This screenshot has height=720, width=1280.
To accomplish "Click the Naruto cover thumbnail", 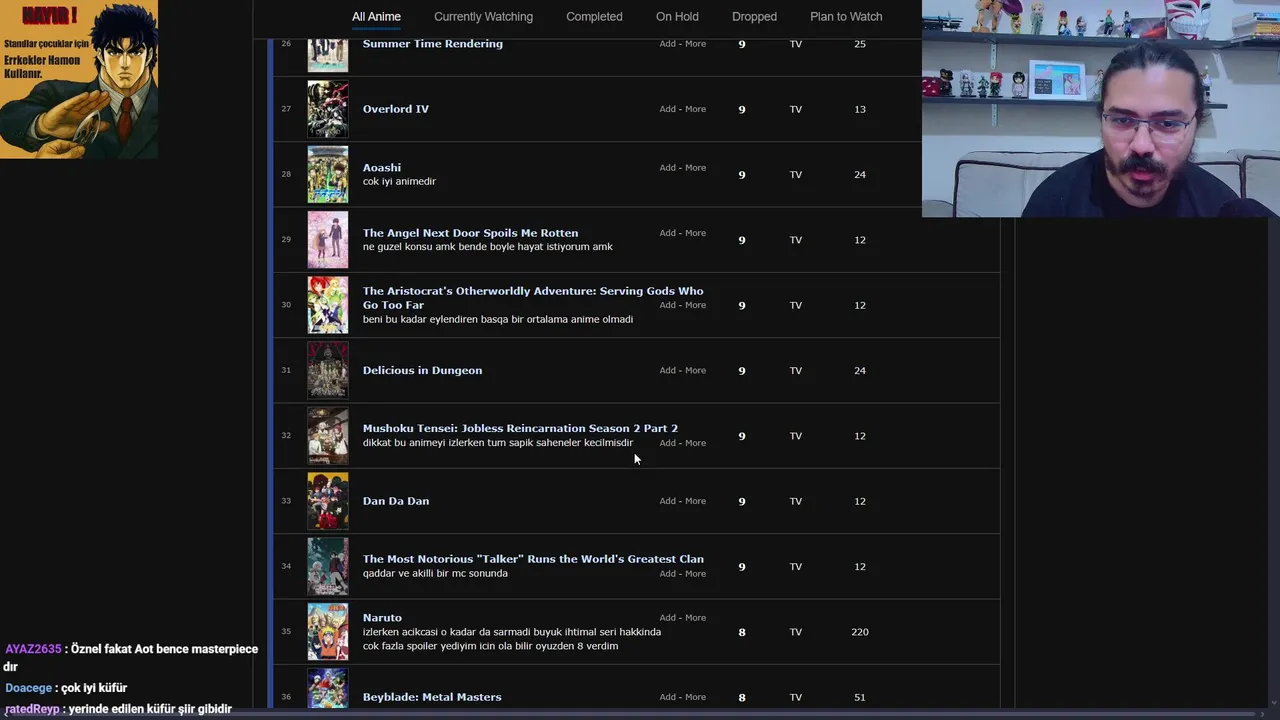I will pyautogui.click(x=328, y=632).
